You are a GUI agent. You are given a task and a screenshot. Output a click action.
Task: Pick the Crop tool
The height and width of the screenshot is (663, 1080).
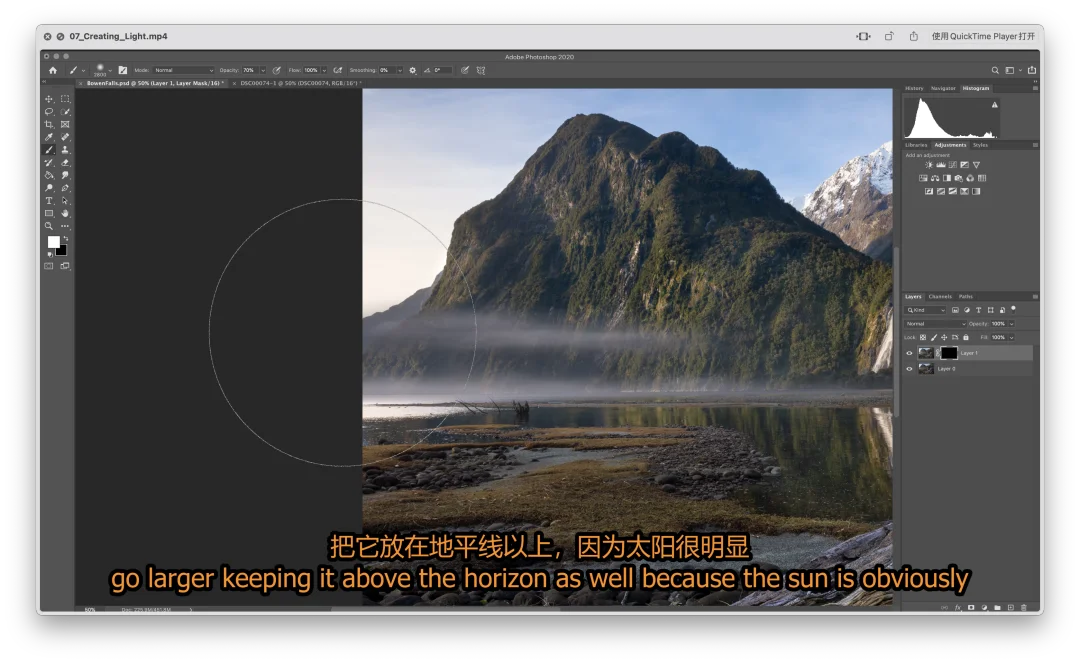(x=49, y=124)
